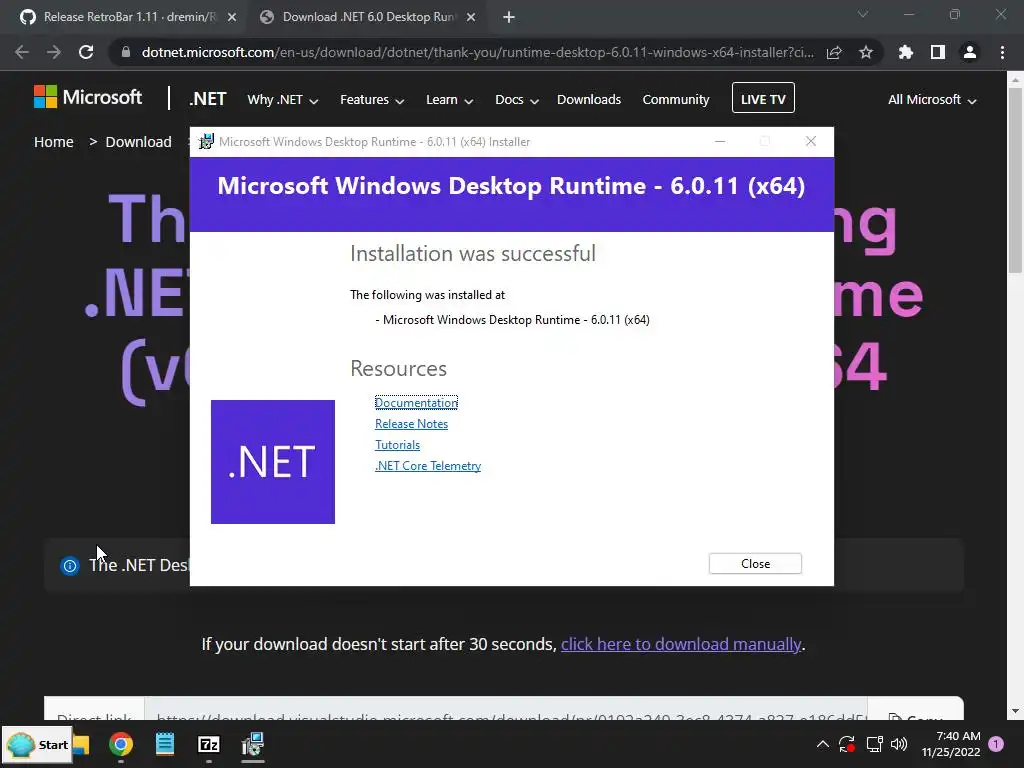1024x768 pixels.
Task: Close the Release RetroBar tab
Action: 232,17
